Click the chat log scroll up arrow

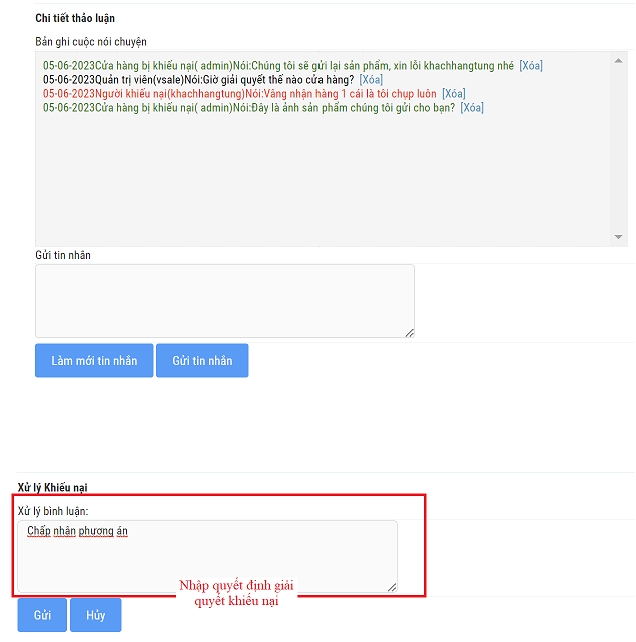pyautogui.click(x=618, y=61)
